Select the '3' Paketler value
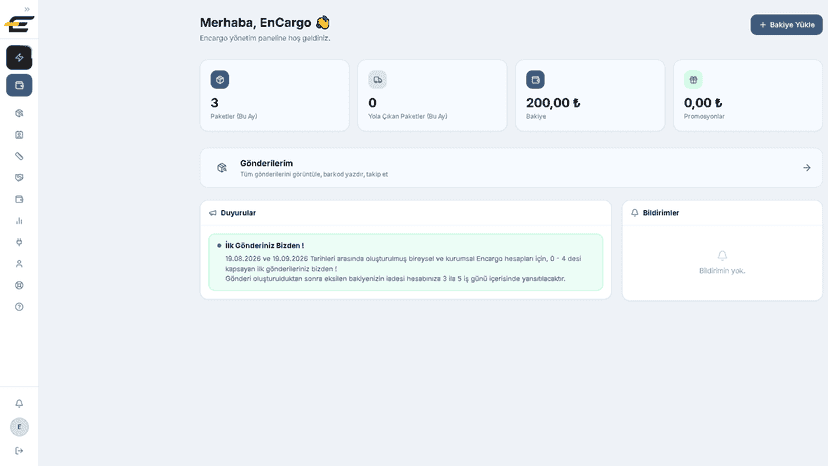Image resolution: width=828 pixels, height=466 pixels. pos(214,102)
